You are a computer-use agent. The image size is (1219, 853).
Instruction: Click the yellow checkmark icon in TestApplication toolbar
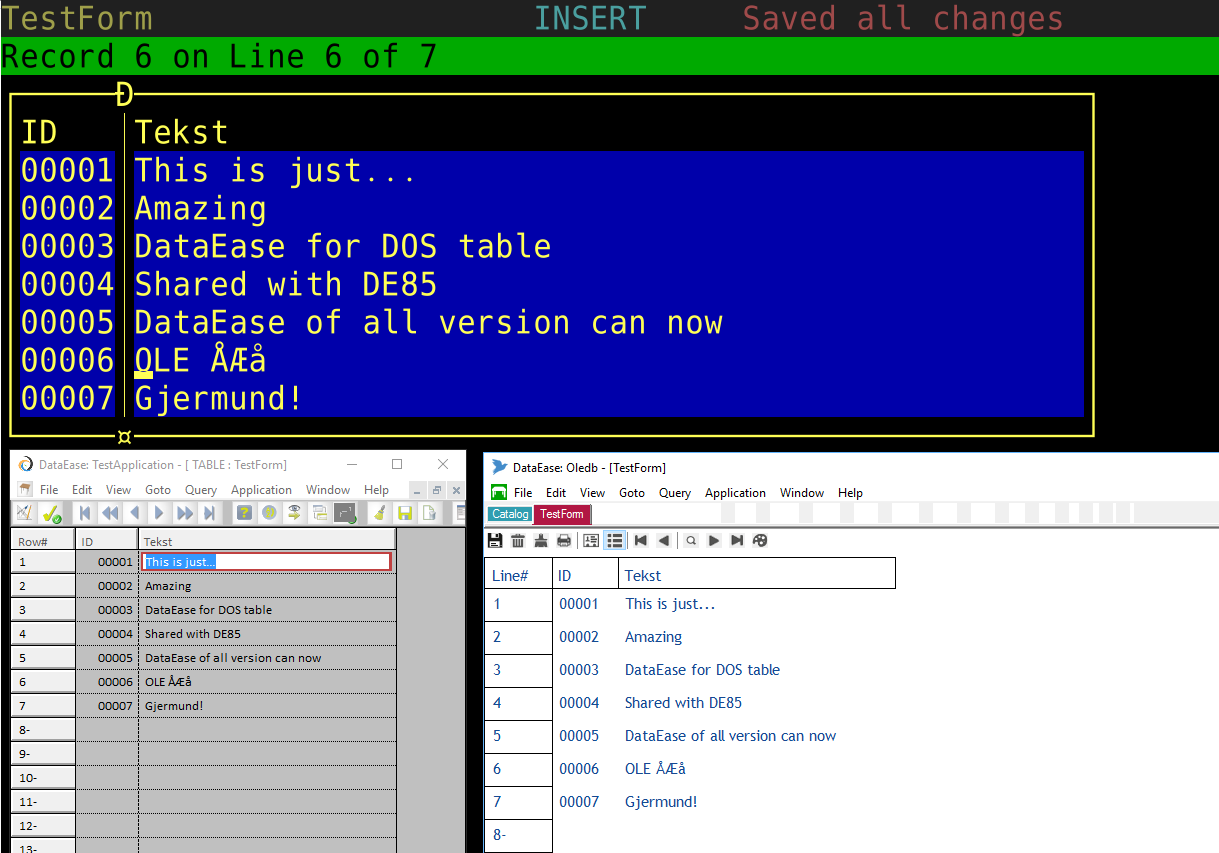51,513
